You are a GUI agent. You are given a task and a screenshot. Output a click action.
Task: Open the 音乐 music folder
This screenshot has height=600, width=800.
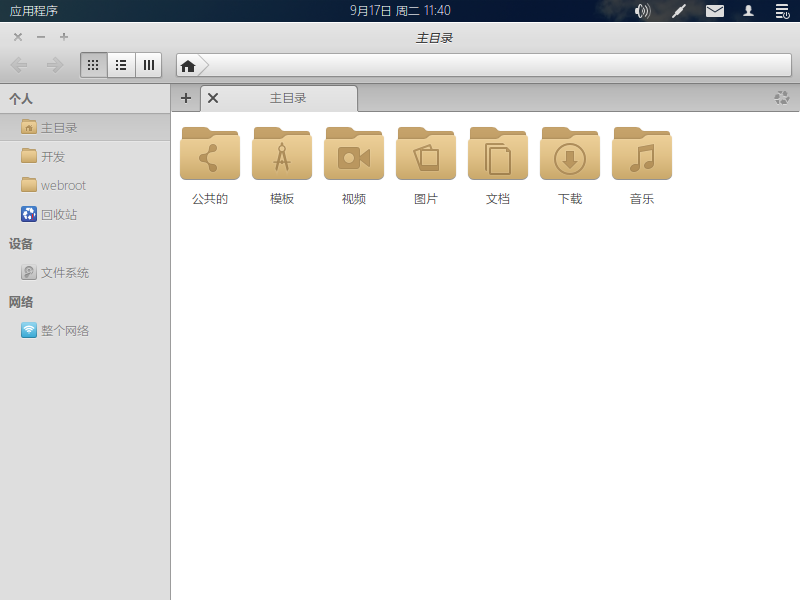(x=642, y=156)
